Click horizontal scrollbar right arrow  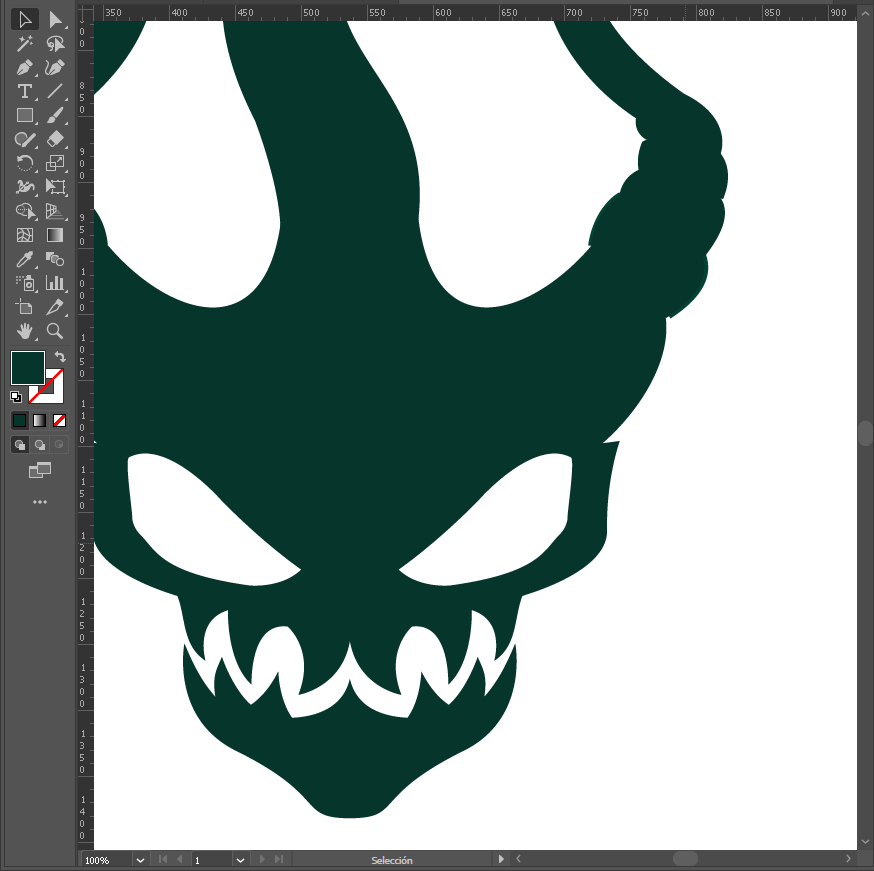click(x=848, y=859)
